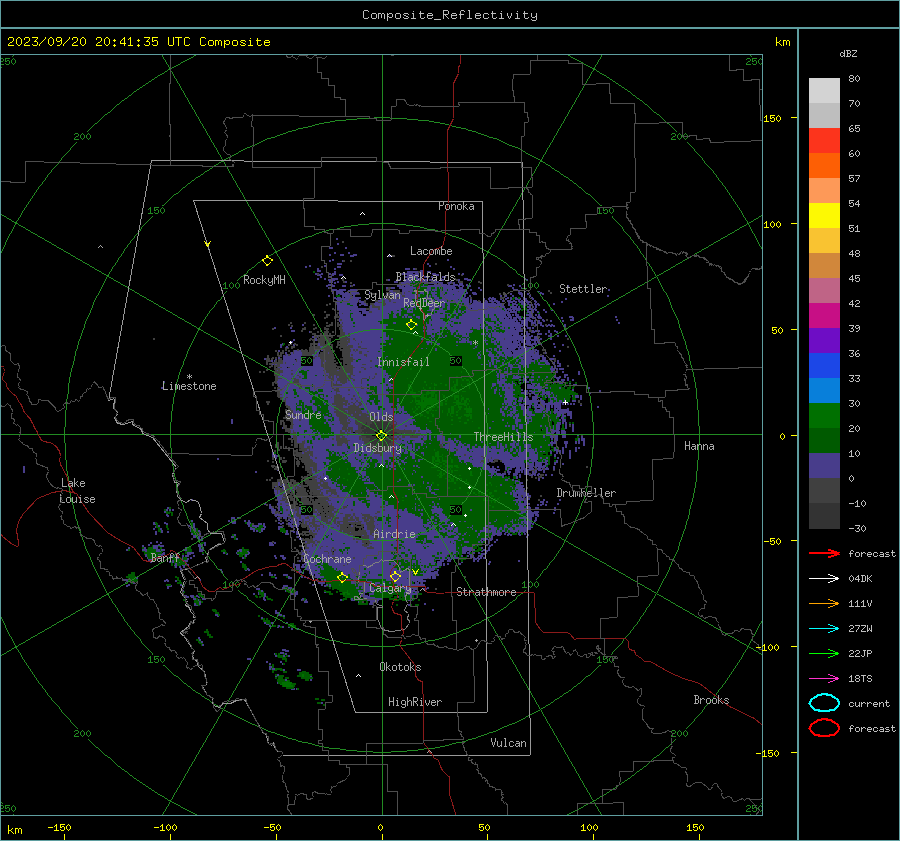Click the Blackfalds town label
Viewport: 900px width, 841px height.
[x=425, y=277]
